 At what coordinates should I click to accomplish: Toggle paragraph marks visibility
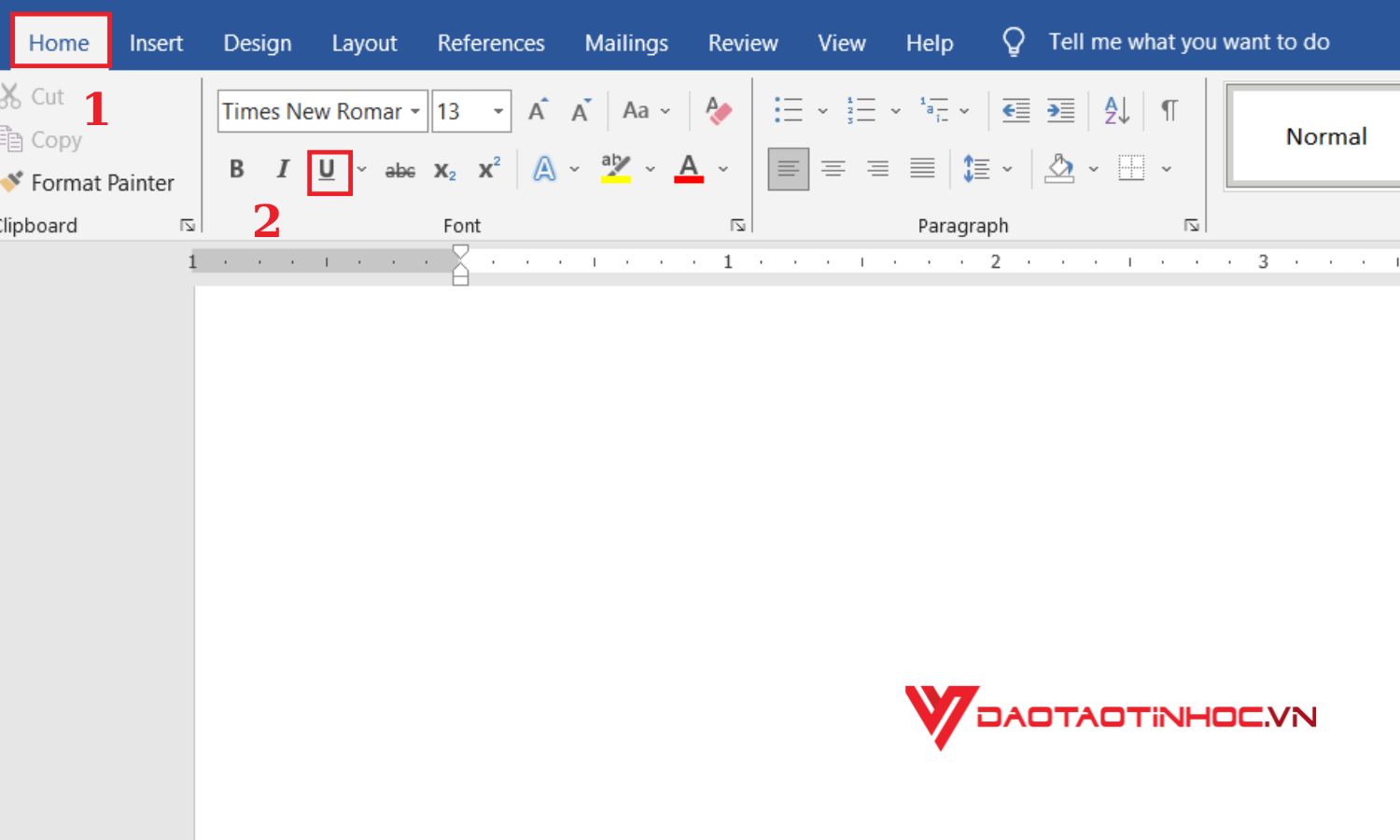[1169, 110]
